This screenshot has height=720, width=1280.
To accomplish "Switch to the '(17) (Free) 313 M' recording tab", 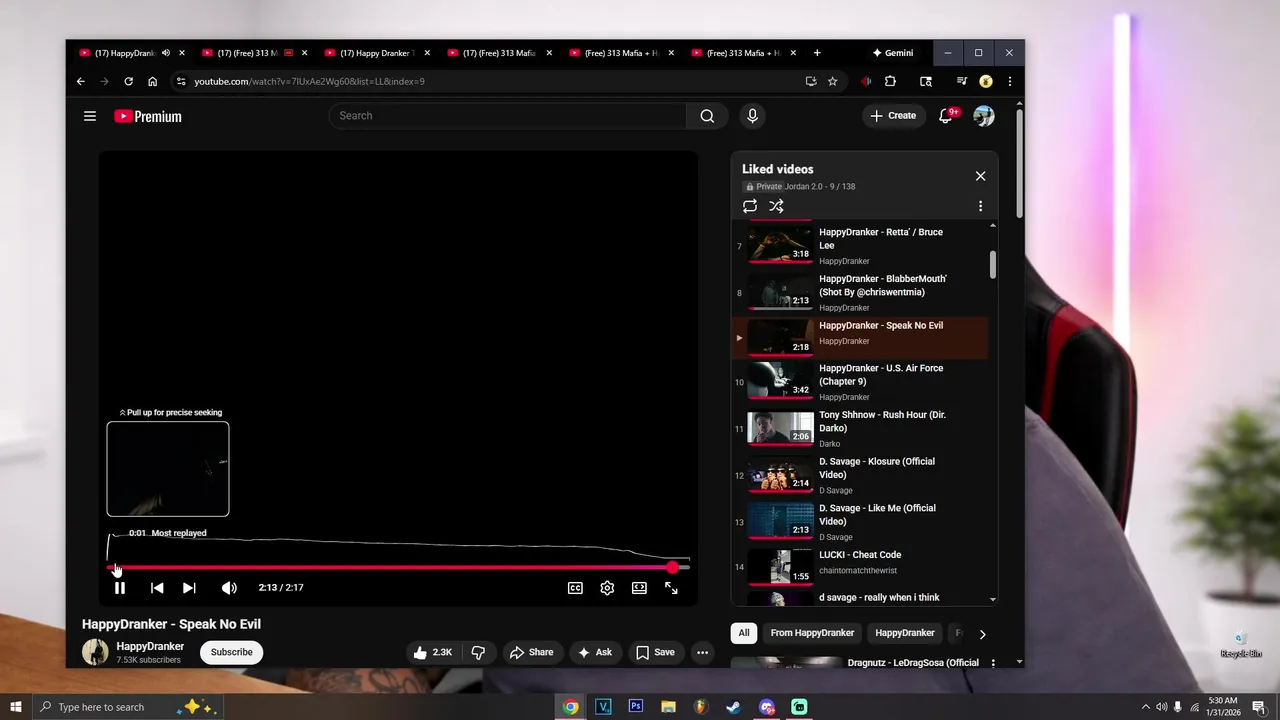I will (x=252, y=53).
